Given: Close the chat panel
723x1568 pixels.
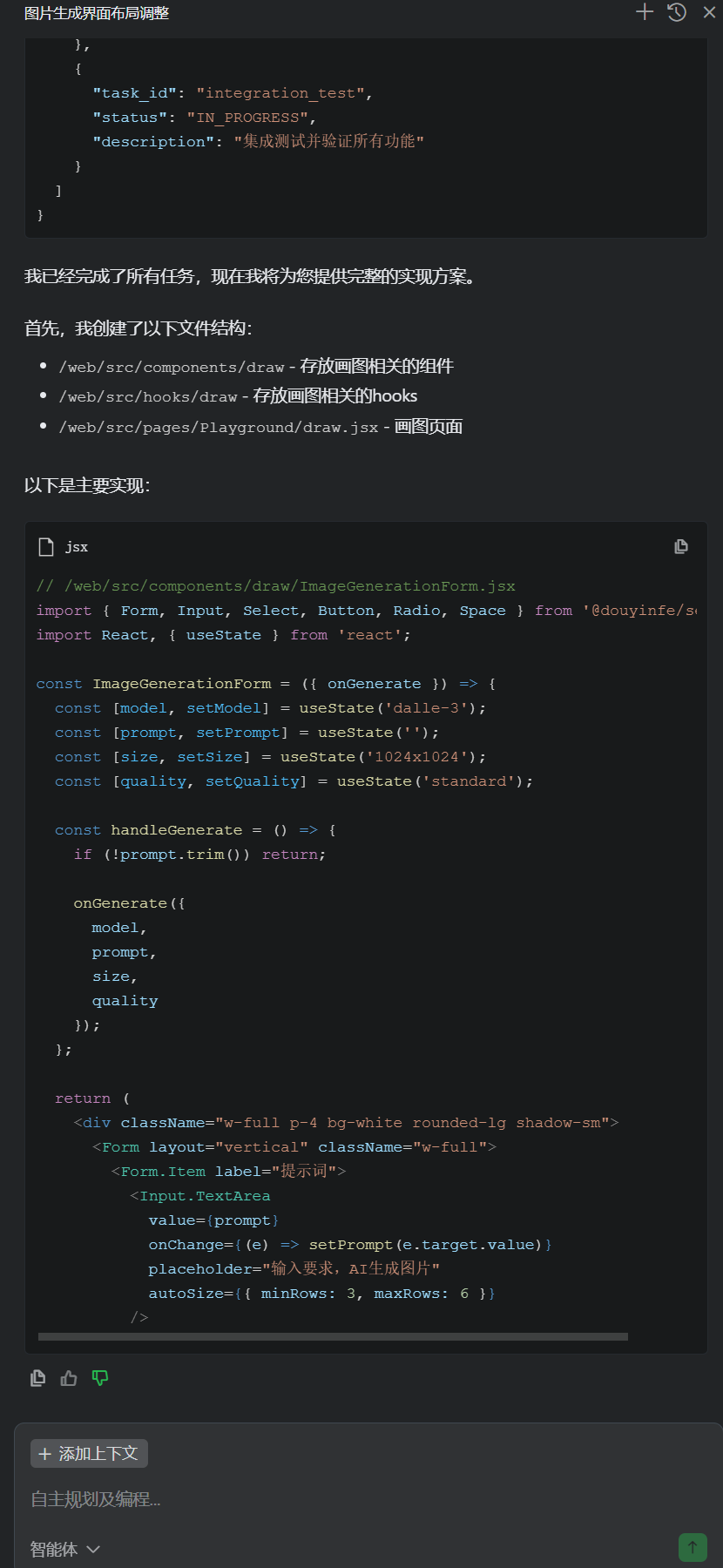Looking at the screenshot, I should click(709, 12).
